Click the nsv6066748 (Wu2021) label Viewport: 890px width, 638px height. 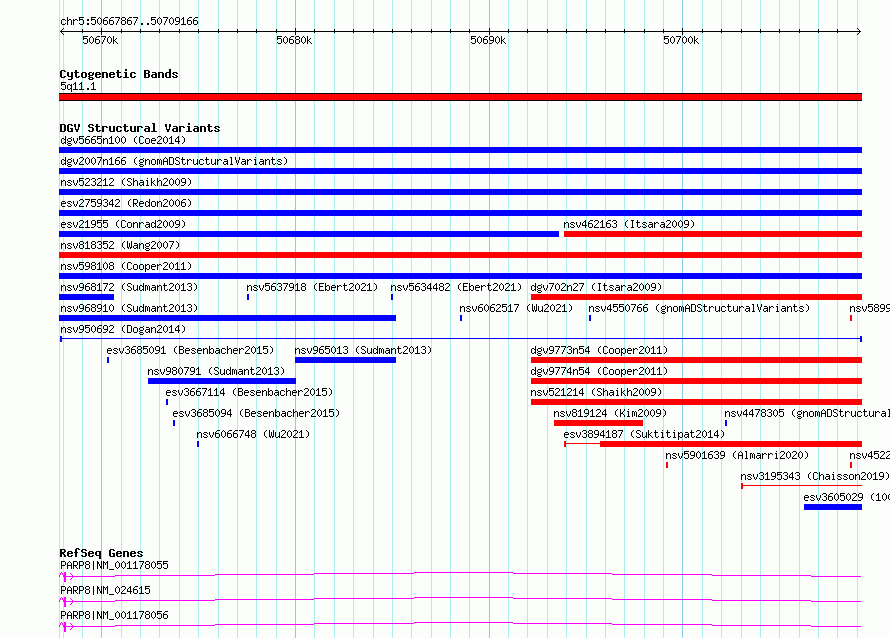(253, 434)
